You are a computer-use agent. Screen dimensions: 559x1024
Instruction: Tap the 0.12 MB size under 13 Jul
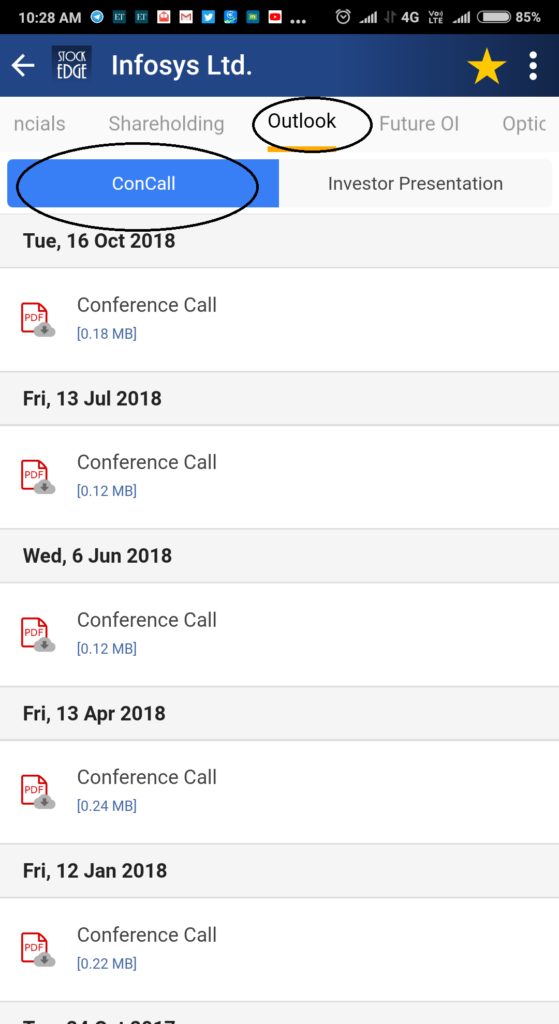(x=107, y=491)
